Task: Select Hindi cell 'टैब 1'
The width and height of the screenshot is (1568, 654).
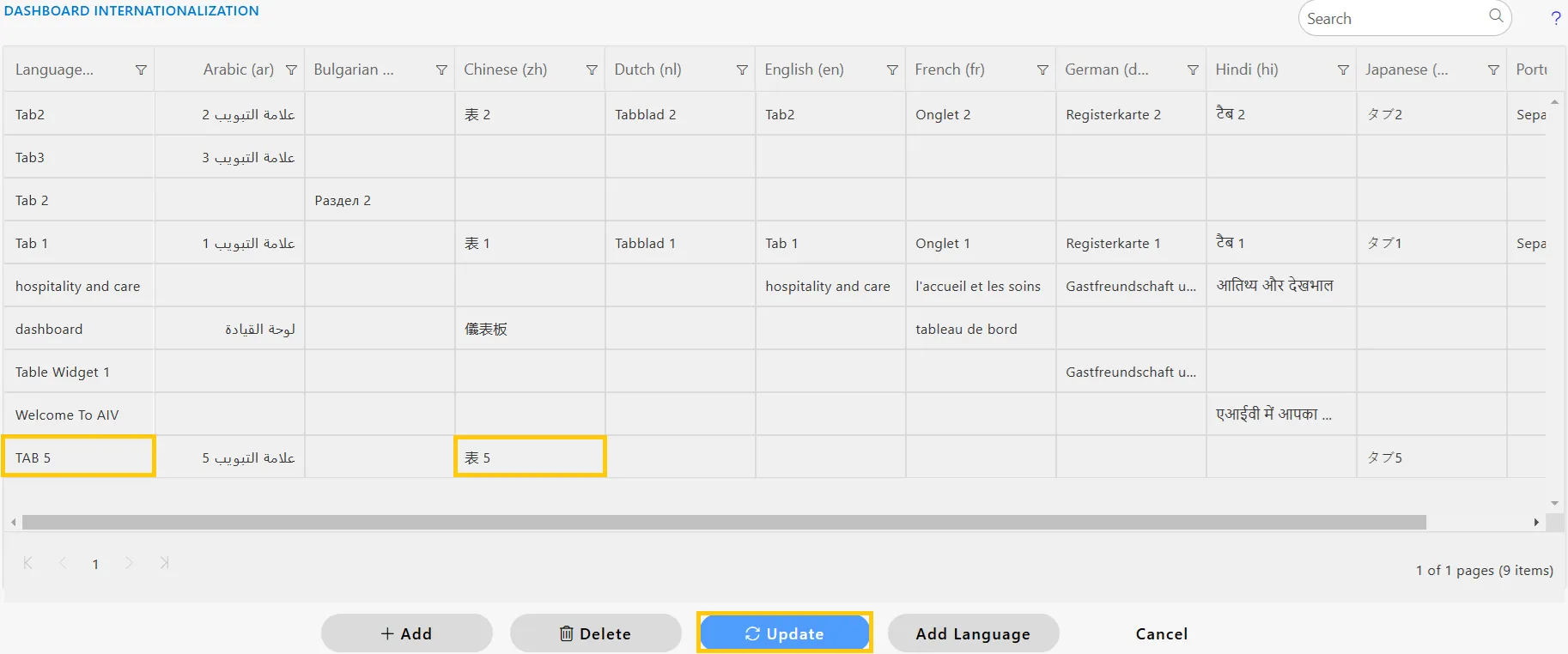Action: click(x=1281, y=243)
